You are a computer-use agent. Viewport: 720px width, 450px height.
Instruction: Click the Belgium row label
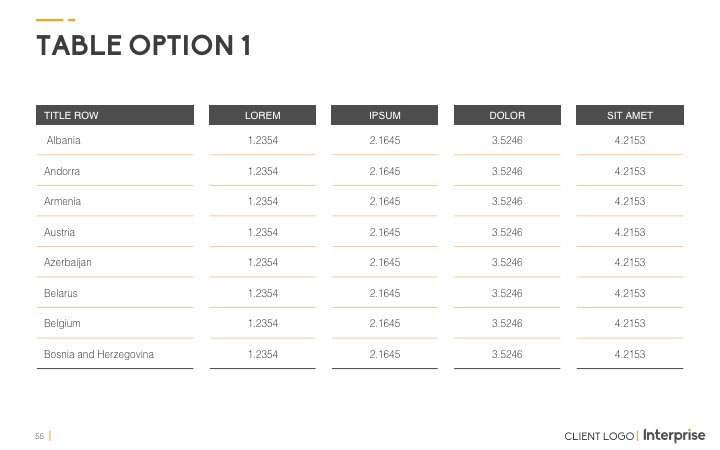click(62, 324)
